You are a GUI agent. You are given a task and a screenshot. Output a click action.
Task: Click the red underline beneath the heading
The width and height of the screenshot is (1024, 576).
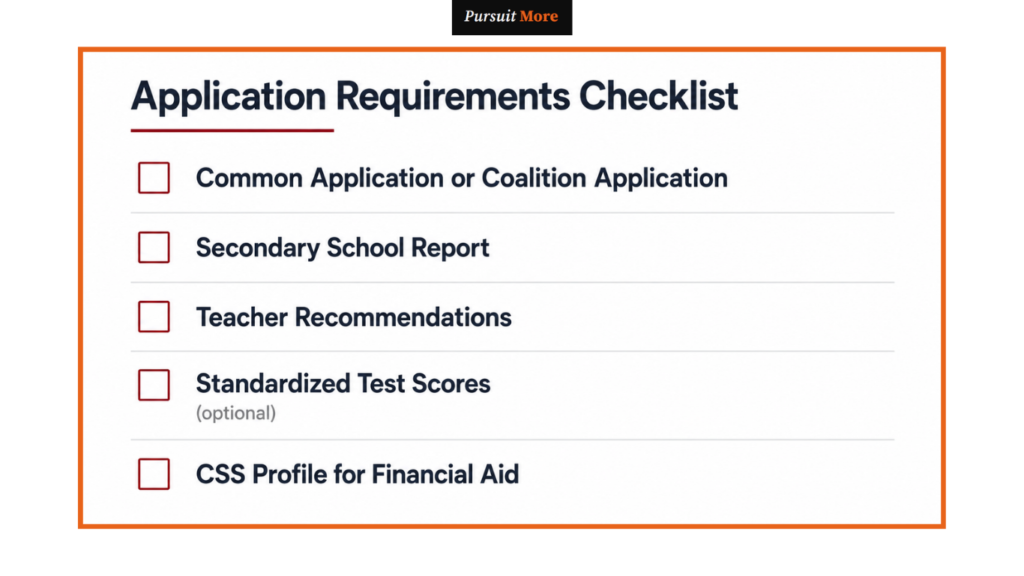pos(232,131)
